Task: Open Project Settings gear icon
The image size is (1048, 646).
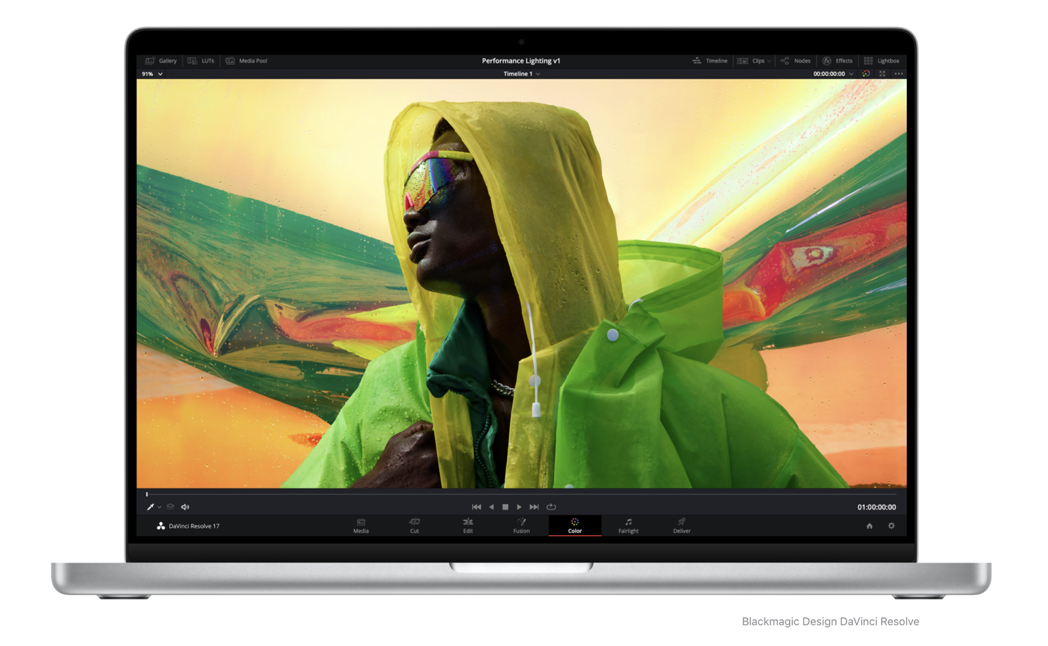Action: [891, 526]
